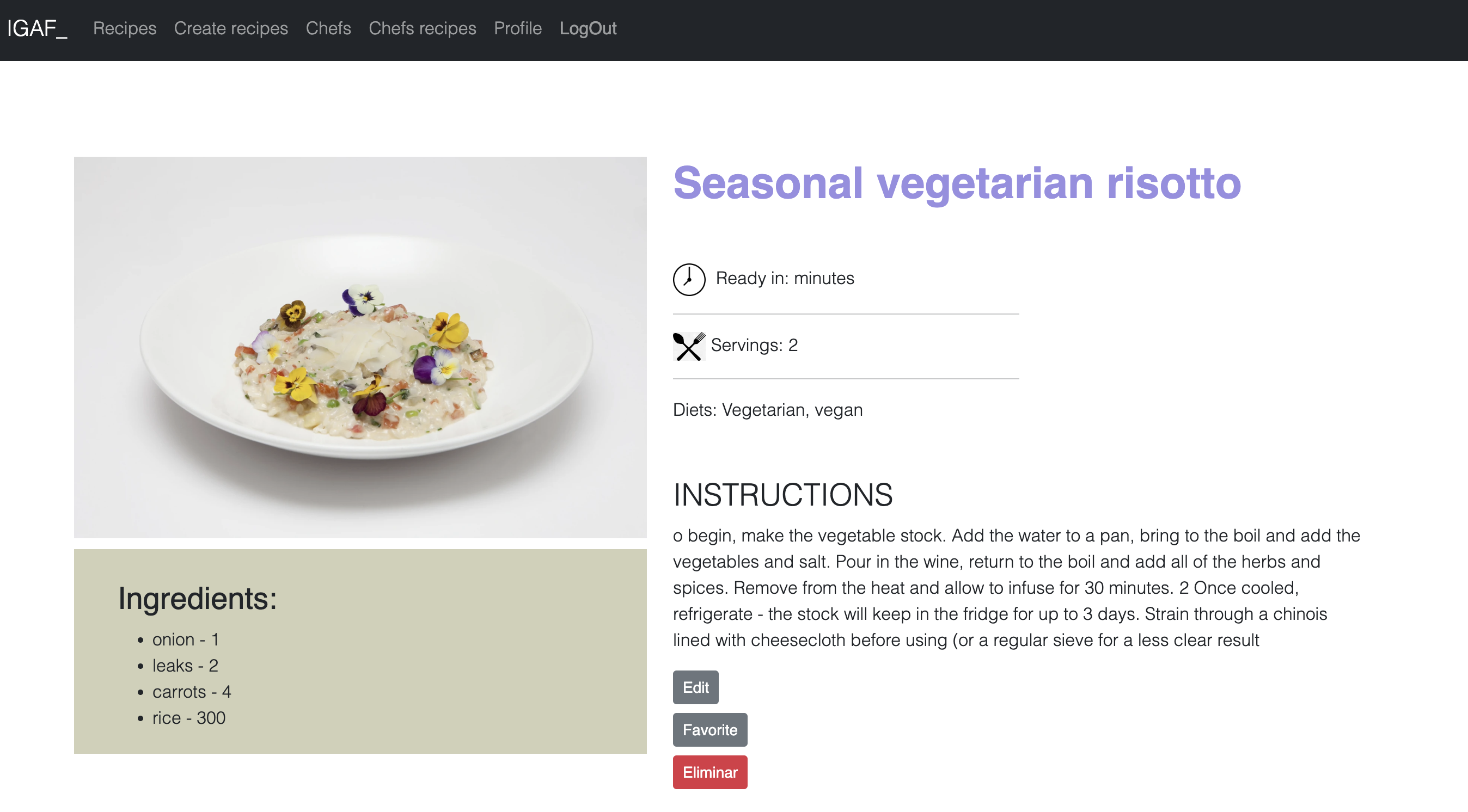This screenshot has width=1468, height=812.
Task: Mark the recipe as Favorite
Action: pos(709,729)
